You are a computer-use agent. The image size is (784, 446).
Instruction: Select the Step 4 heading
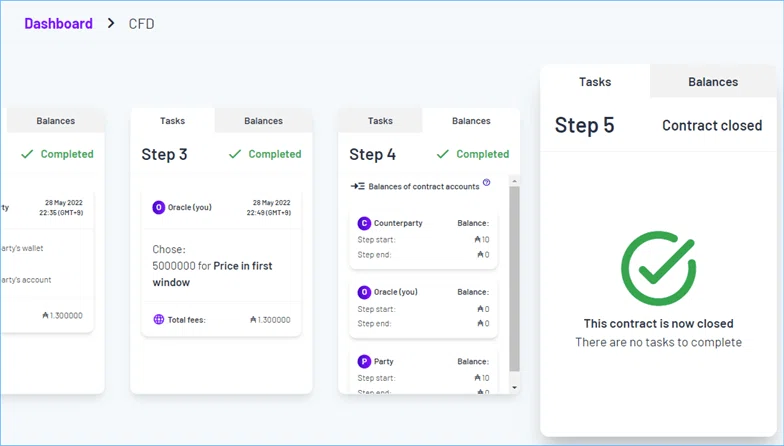pyautogui.click(x=372, y=154)
